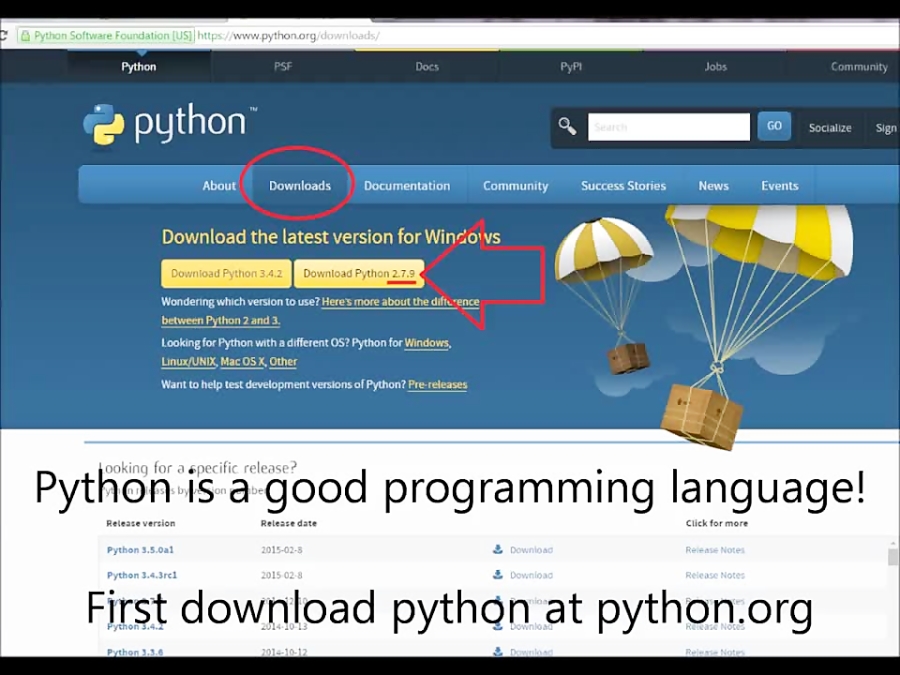Select Success Stories in the navigation

coord(623,185)
